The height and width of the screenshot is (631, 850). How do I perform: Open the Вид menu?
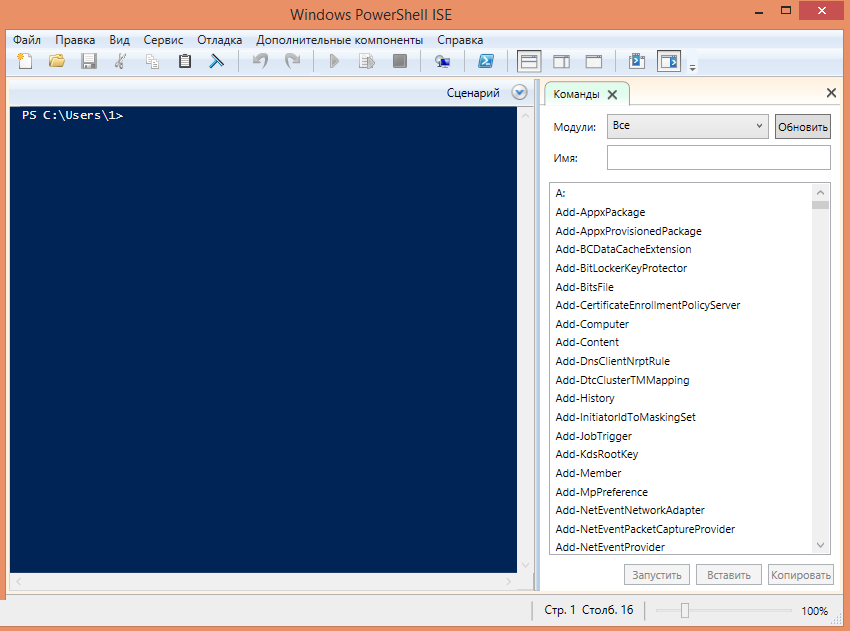pos(119,40)
